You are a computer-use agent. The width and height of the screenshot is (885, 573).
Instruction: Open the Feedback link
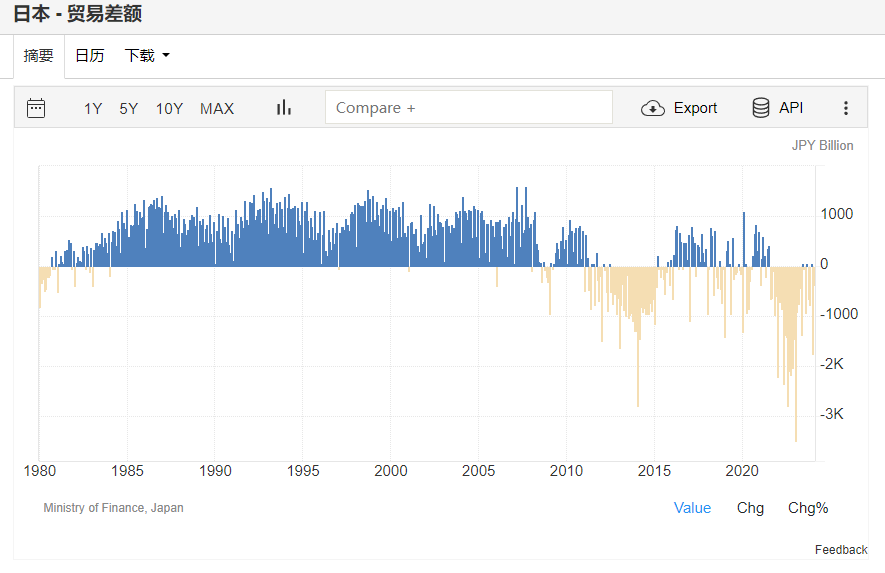(x=841, y=550)
